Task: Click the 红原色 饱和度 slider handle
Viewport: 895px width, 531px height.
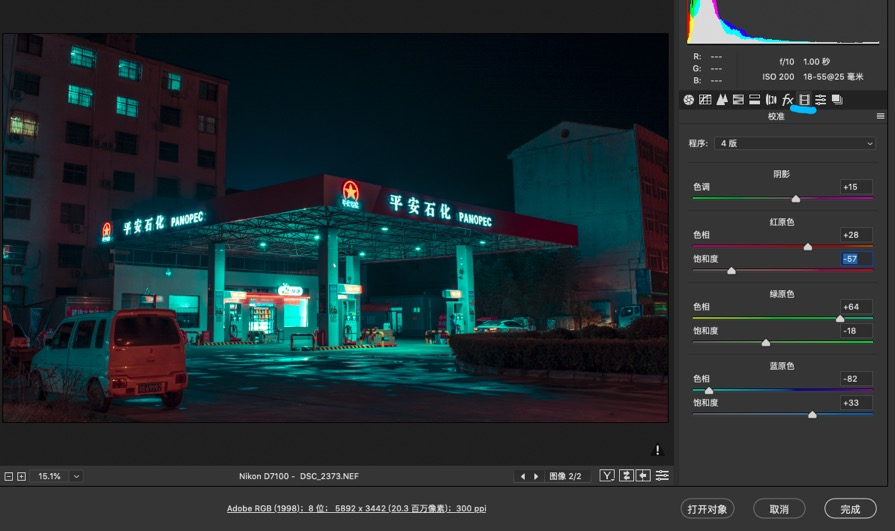Action: (x=731, y=271)
